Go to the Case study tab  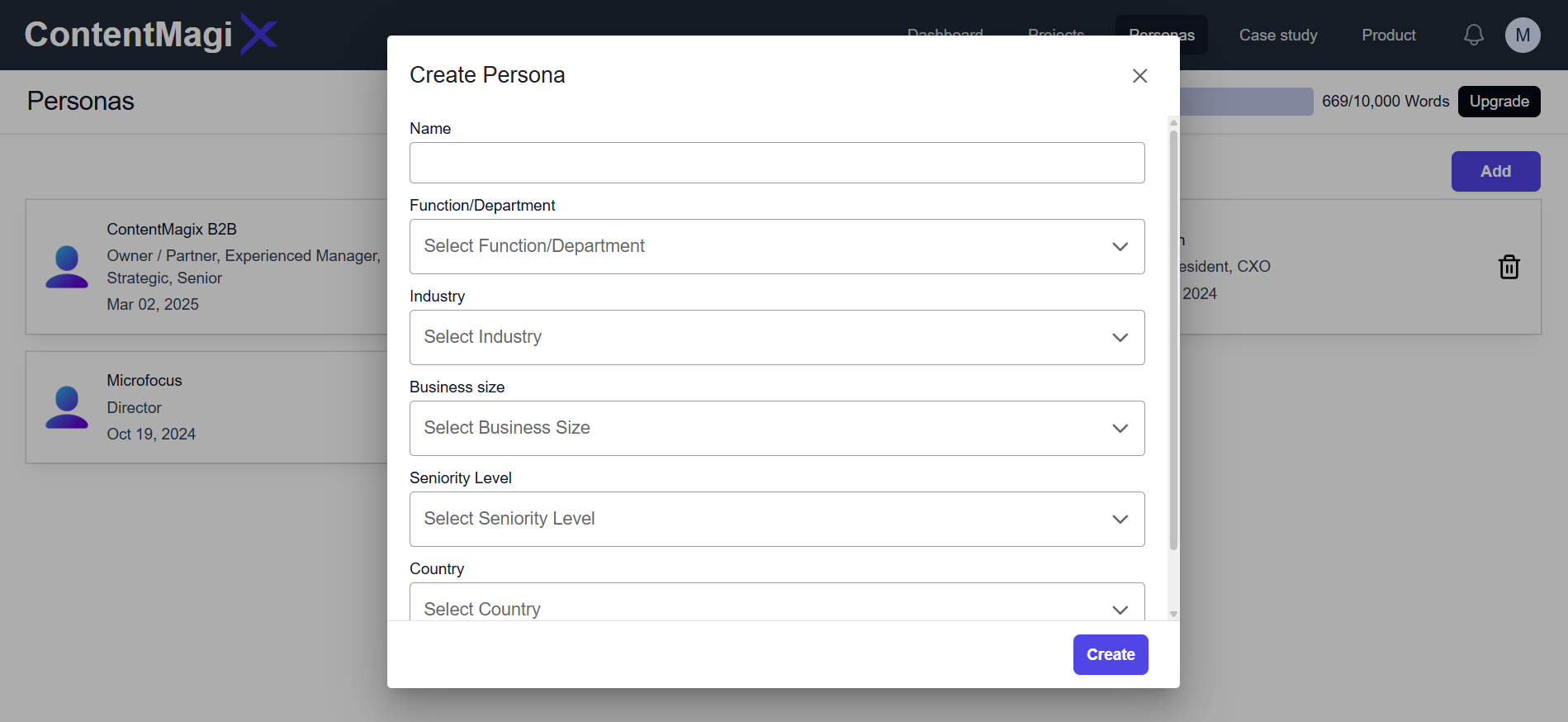click(x=1277, y=35)
